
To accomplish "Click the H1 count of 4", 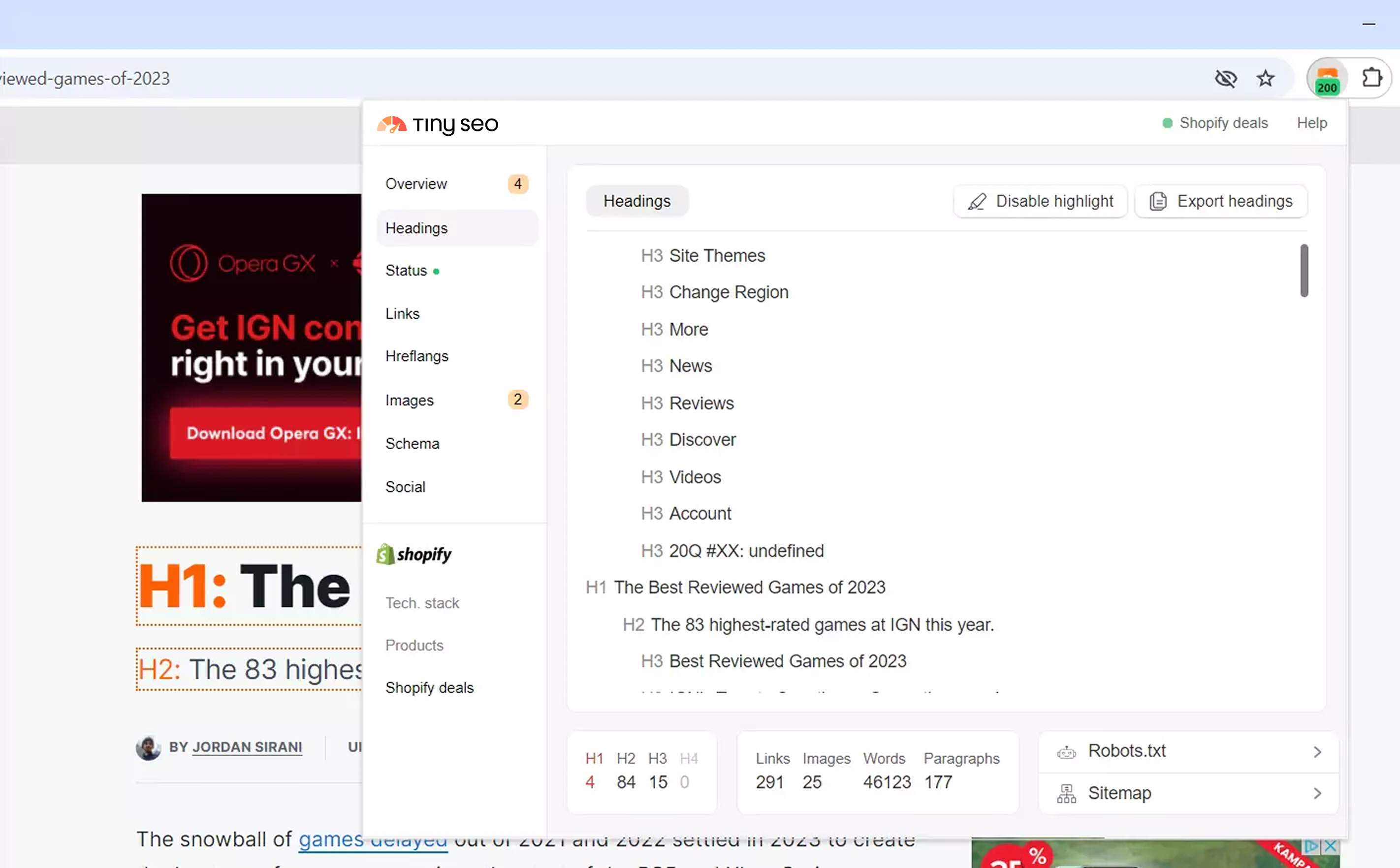I will pyautogui.click(x=590, y=782).
